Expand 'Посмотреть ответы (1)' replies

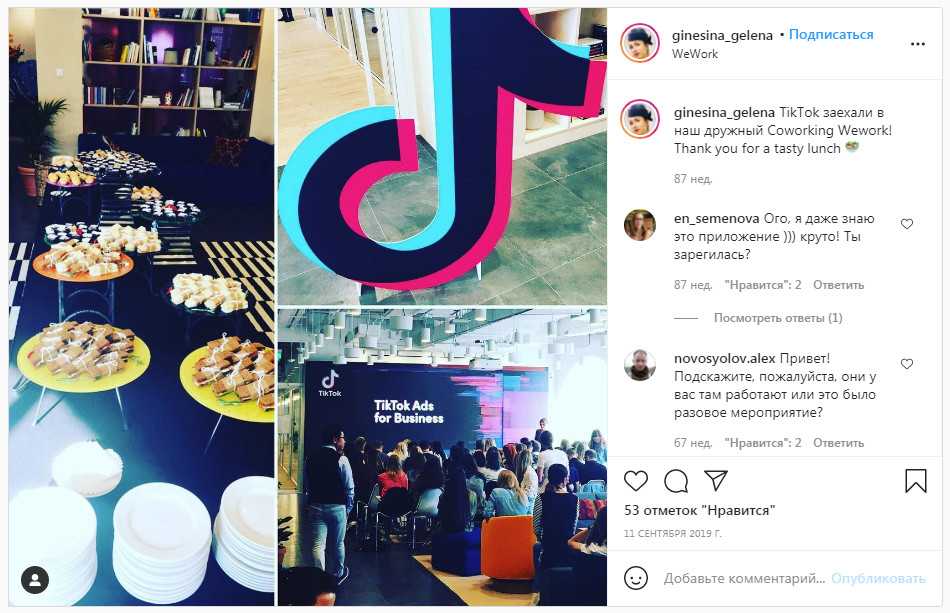[777, 318]
